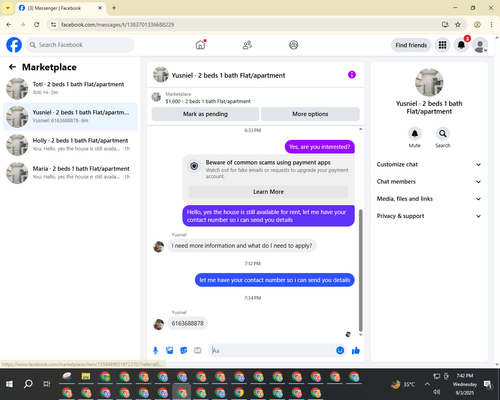The height and width of the screenshot is (400, 500).
Task: Open the account profile picture menu
Action: pos(480,45)
